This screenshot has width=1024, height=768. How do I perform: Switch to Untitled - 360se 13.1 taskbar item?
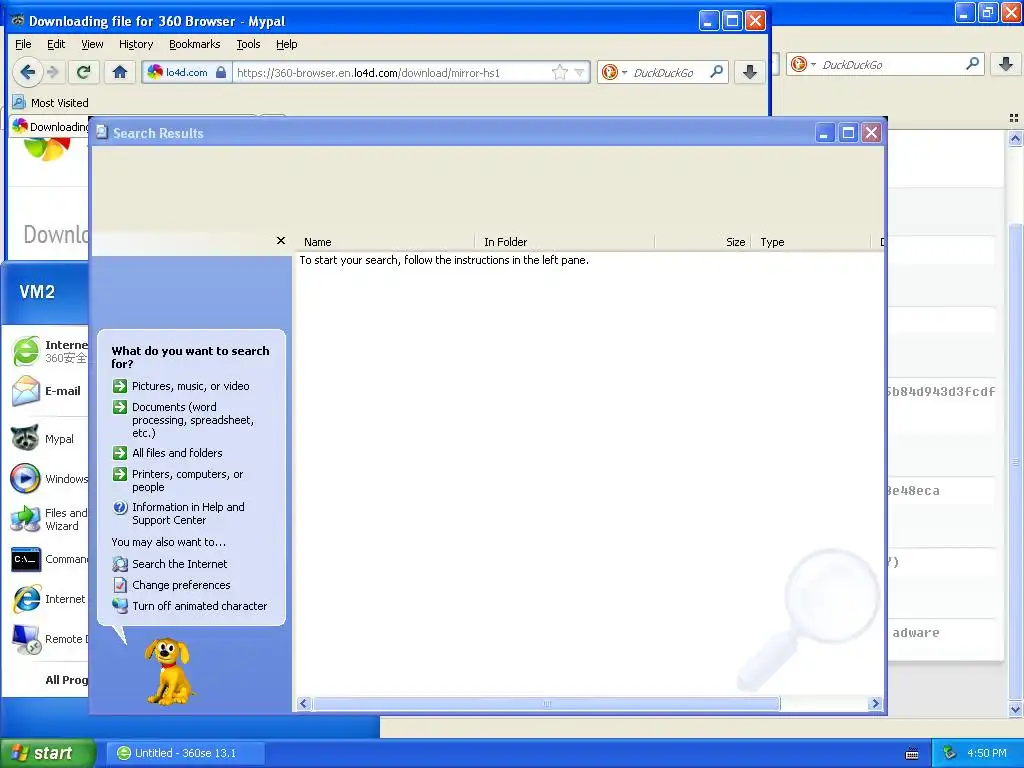(x=185, y=753)
